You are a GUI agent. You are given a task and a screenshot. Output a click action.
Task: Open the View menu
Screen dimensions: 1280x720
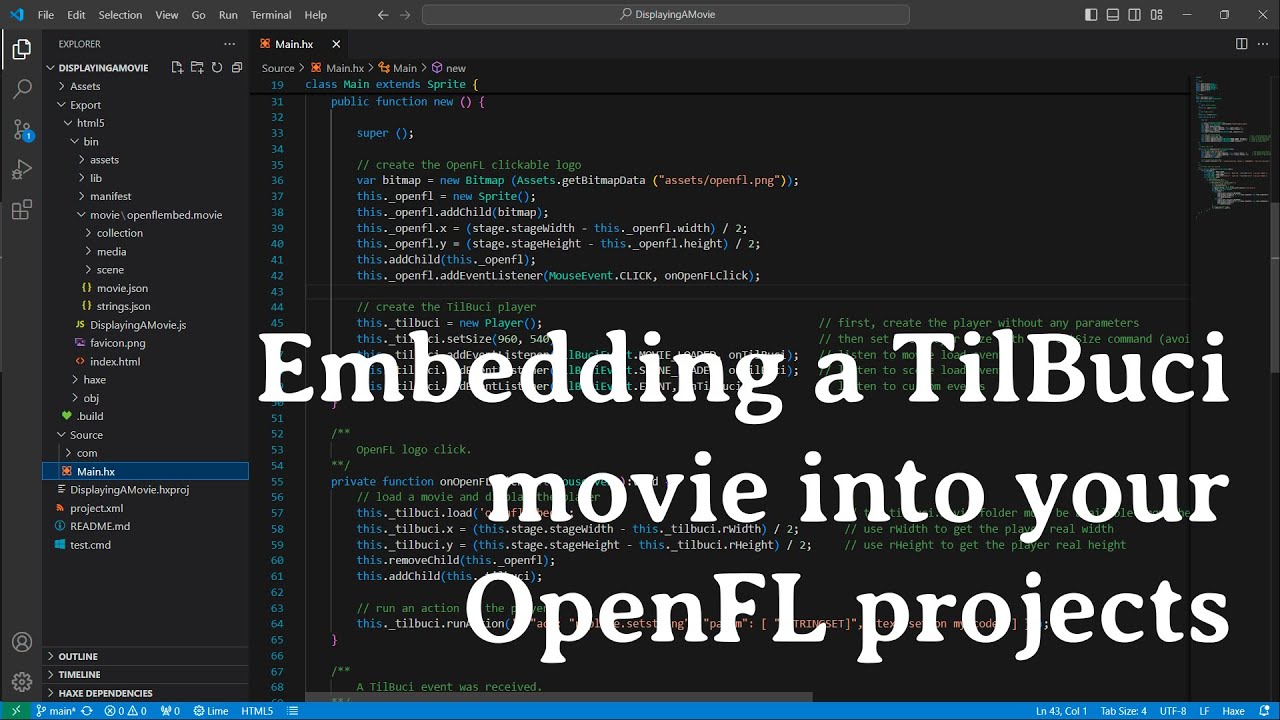pos(167,15)
